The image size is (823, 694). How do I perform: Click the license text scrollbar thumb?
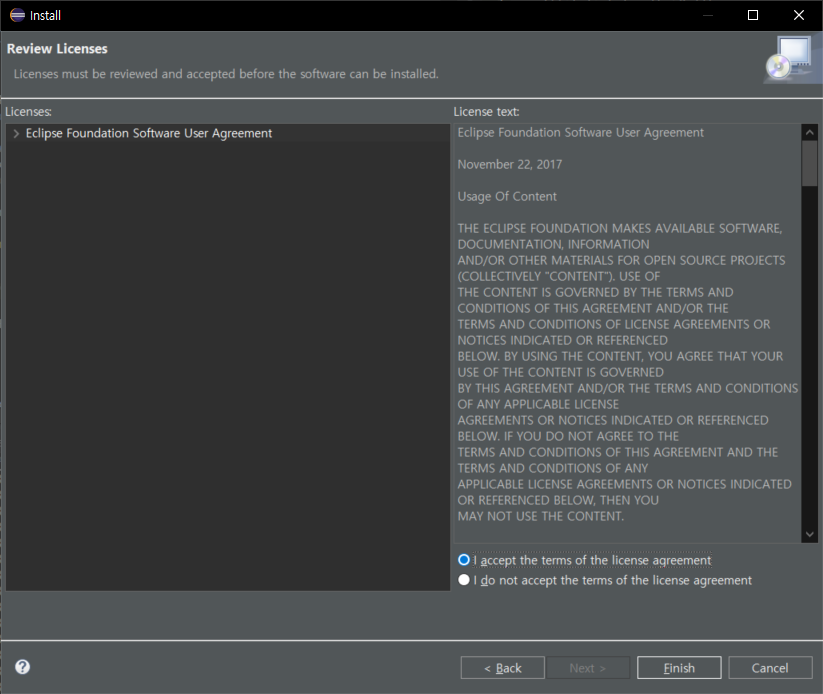(x=809, y=163)
